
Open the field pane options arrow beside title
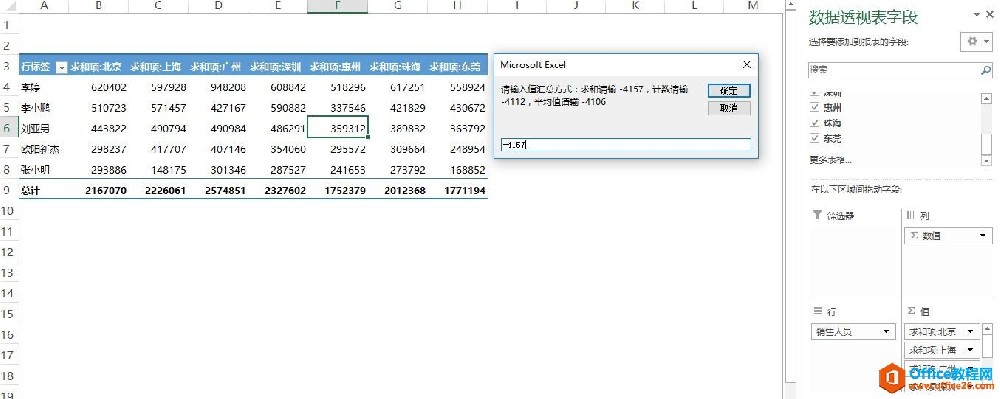tap(976, 15)
